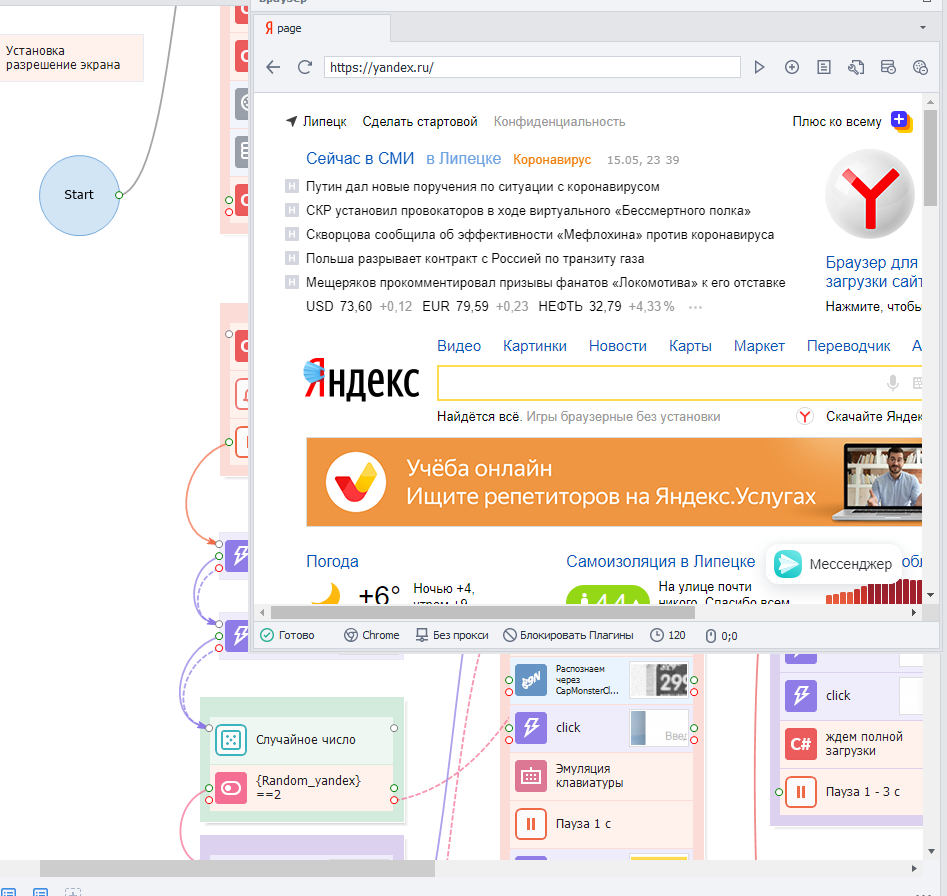Open the Погода weather link
Viewport: 947px width, 896px height.
click(332, 562)
